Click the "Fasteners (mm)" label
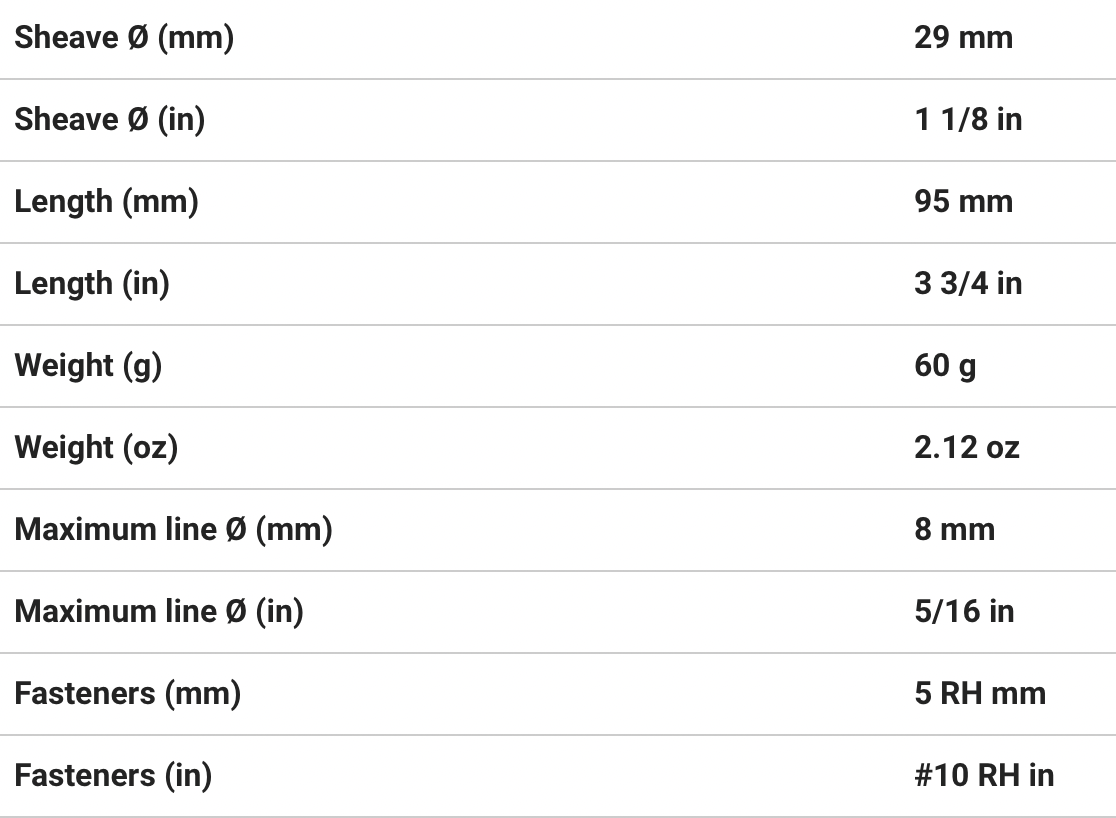The image size is (1116, 818). point(127,694)
